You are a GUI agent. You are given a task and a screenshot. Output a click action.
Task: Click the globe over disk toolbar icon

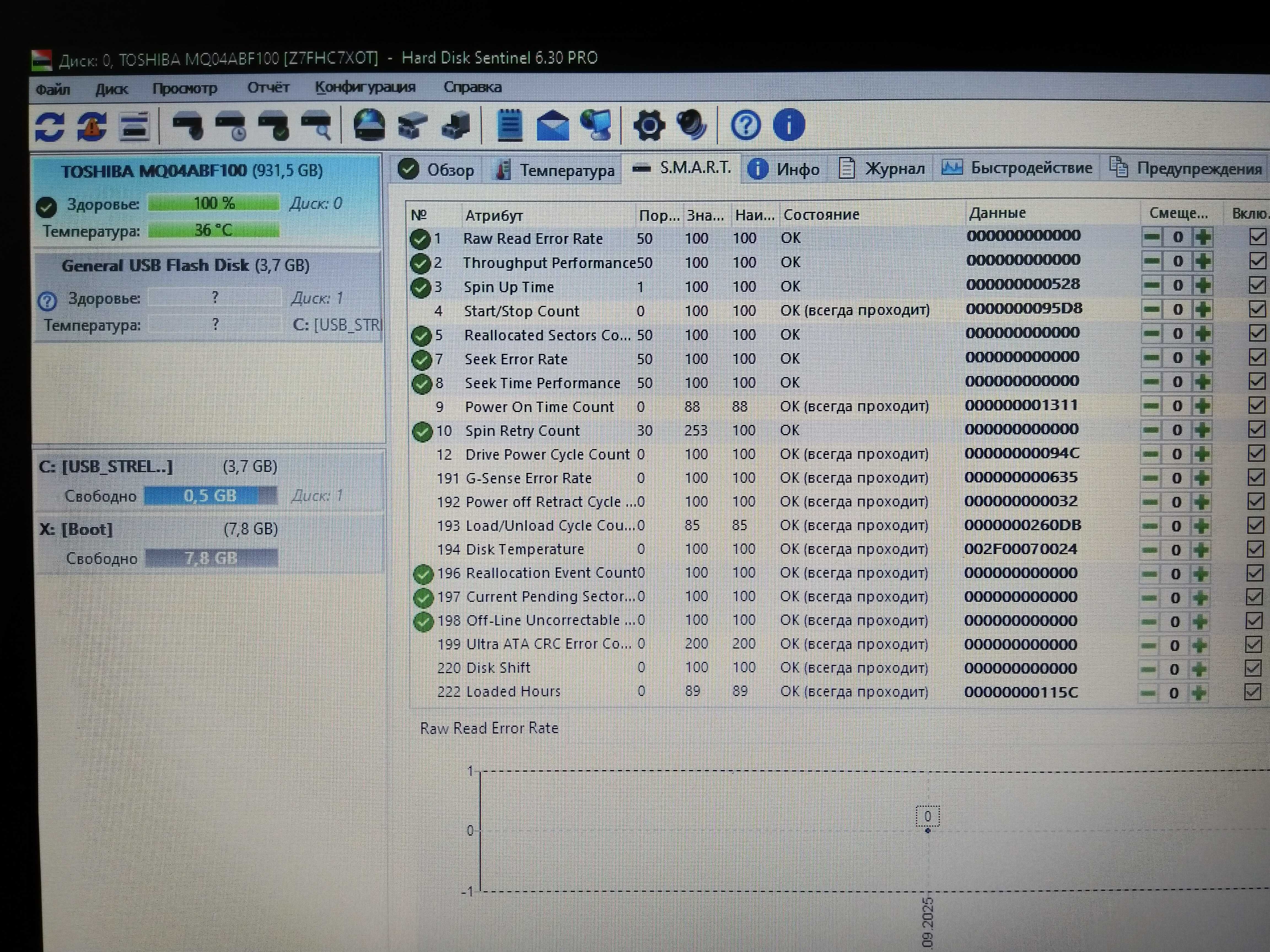pos(369,125)
